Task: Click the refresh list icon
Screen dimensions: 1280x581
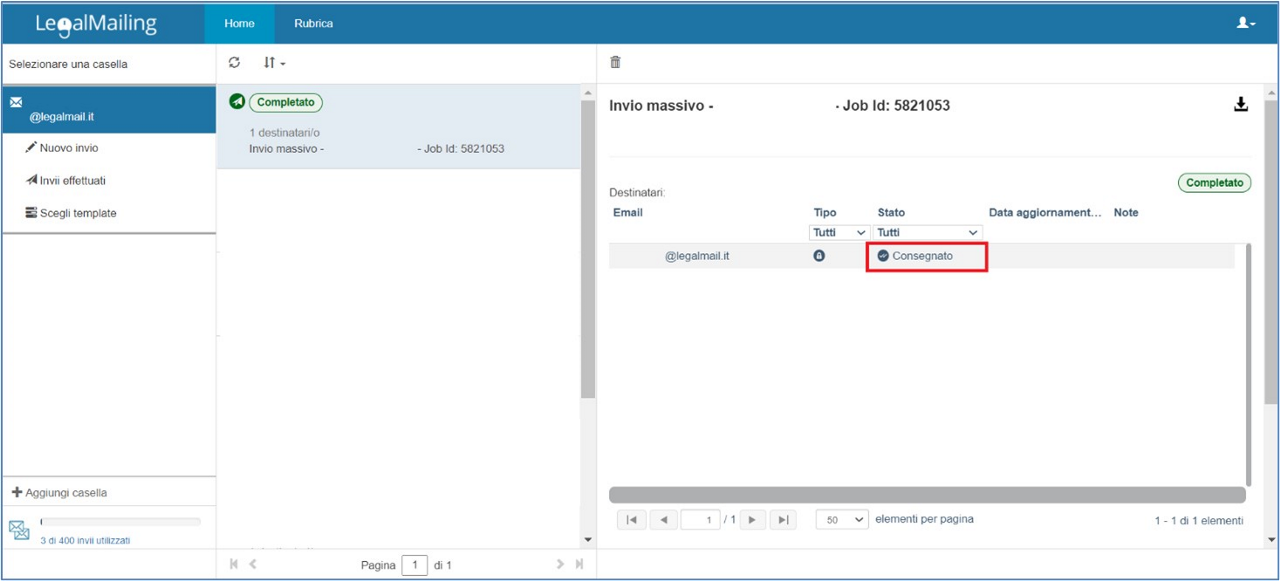Action: [234, 63]
